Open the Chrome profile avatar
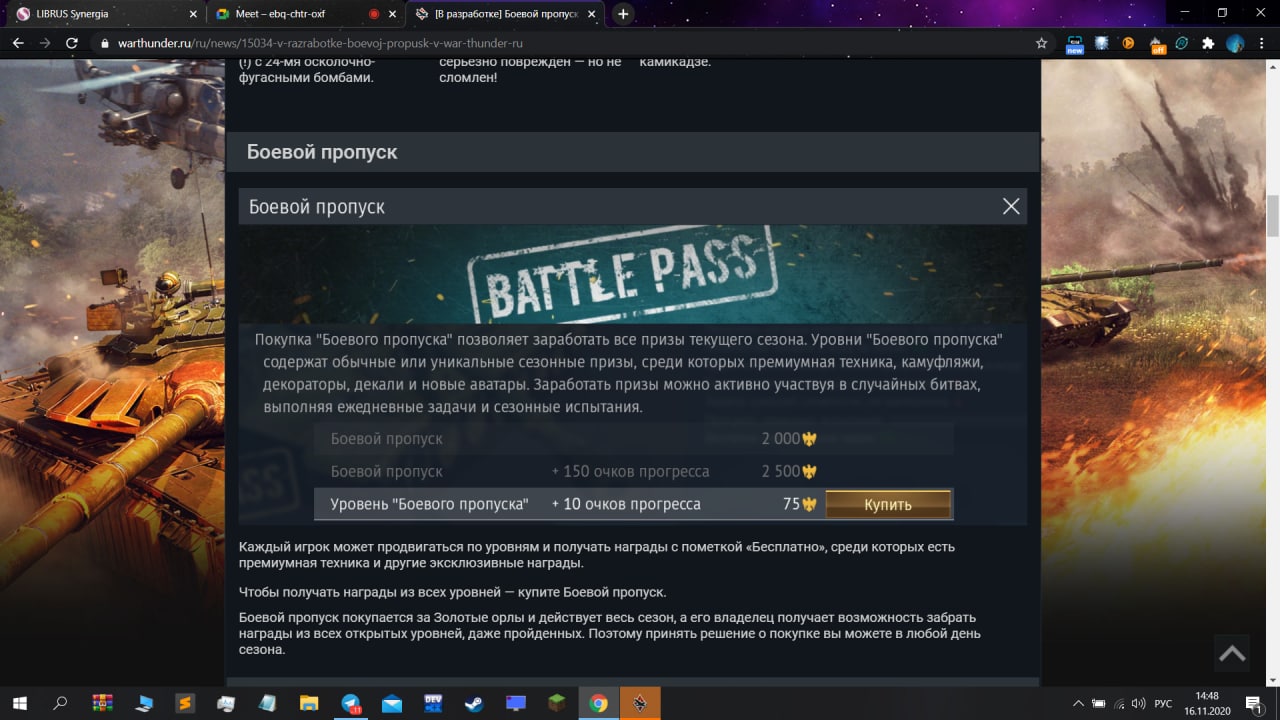Viewport: 1280px width, 720px height. [x=1235, y=43]
